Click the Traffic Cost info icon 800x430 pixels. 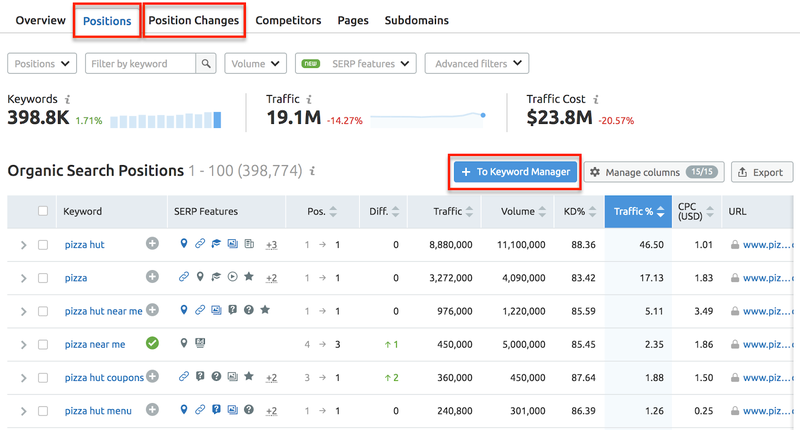point(595,99)
